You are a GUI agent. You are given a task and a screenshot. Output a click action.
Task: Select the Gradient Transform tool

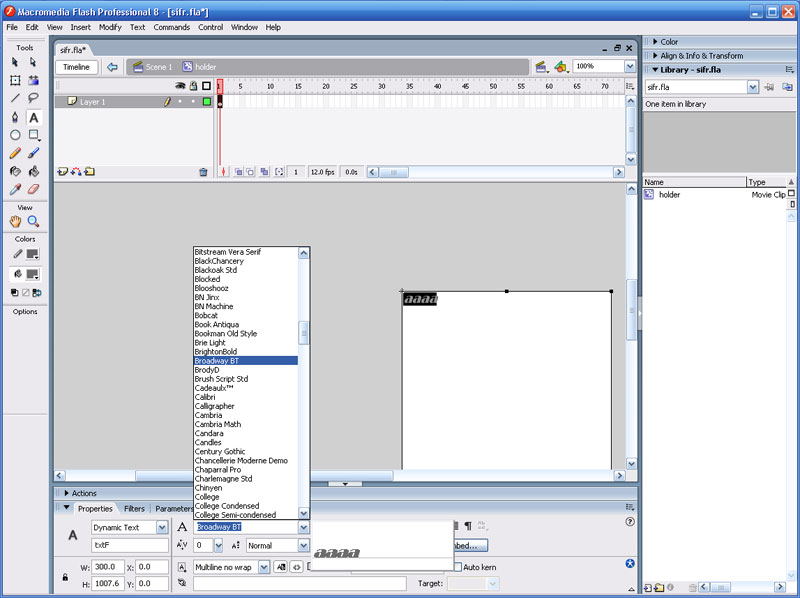coord(33,80)
